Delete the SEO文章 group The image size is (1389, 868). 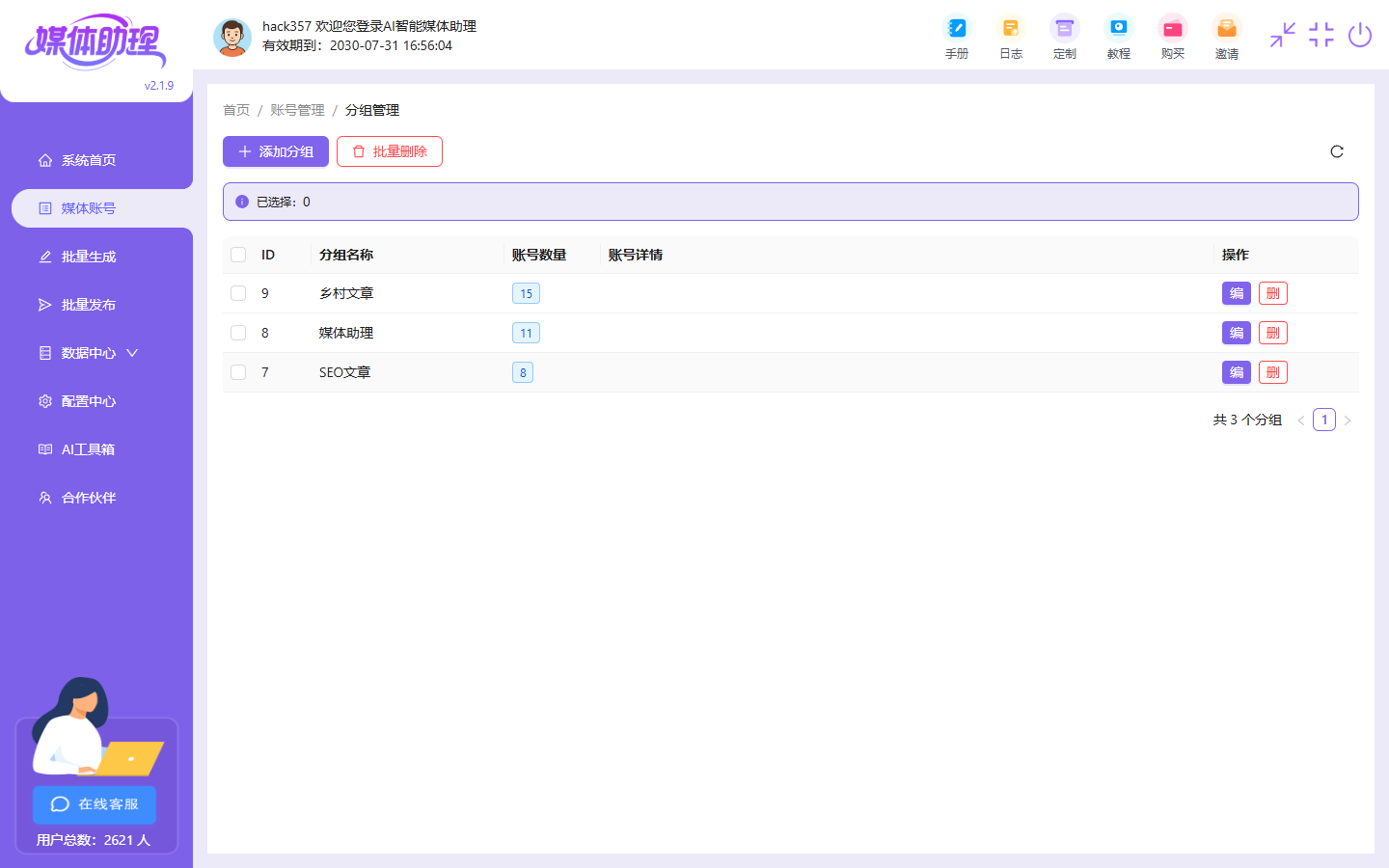point(1272,372)
